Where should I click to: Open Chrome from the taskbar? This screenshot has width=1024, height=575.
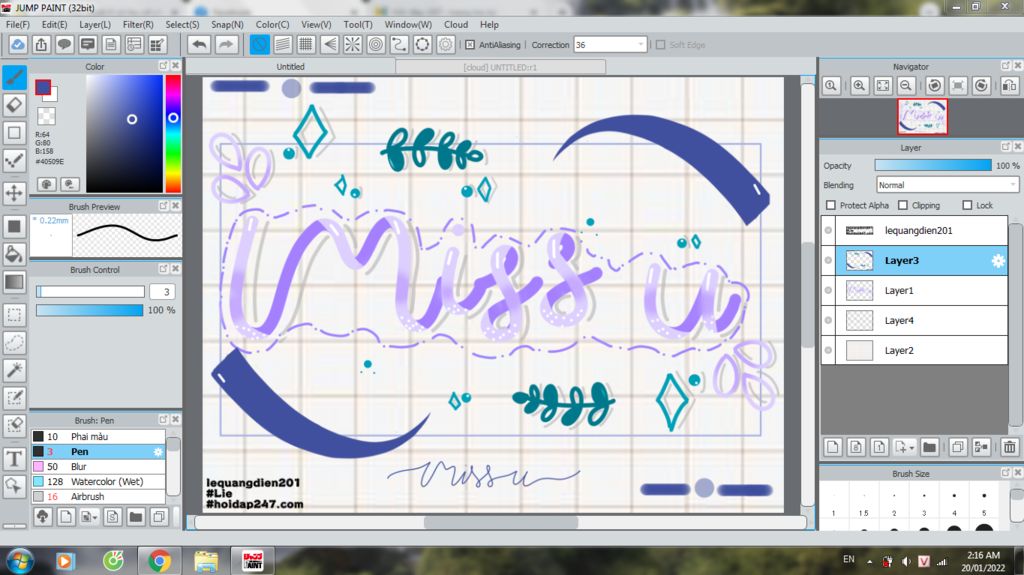[159, 561]
